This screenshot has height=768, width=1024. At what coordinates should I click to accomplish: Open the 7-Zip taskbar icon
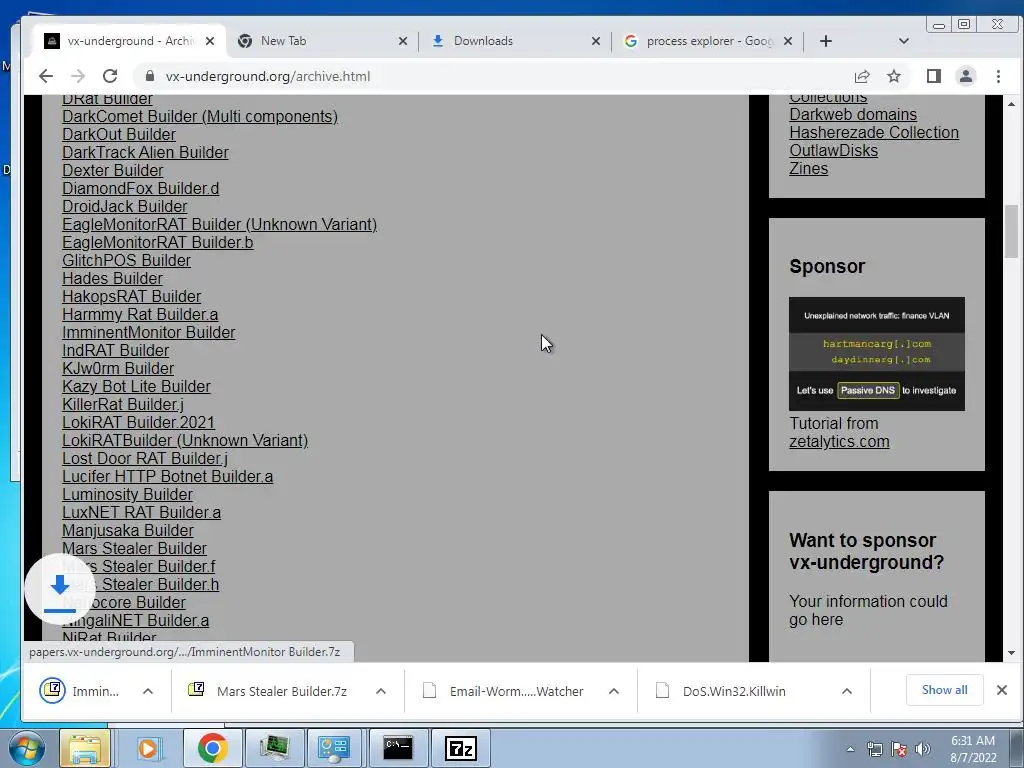pos(461,748)
